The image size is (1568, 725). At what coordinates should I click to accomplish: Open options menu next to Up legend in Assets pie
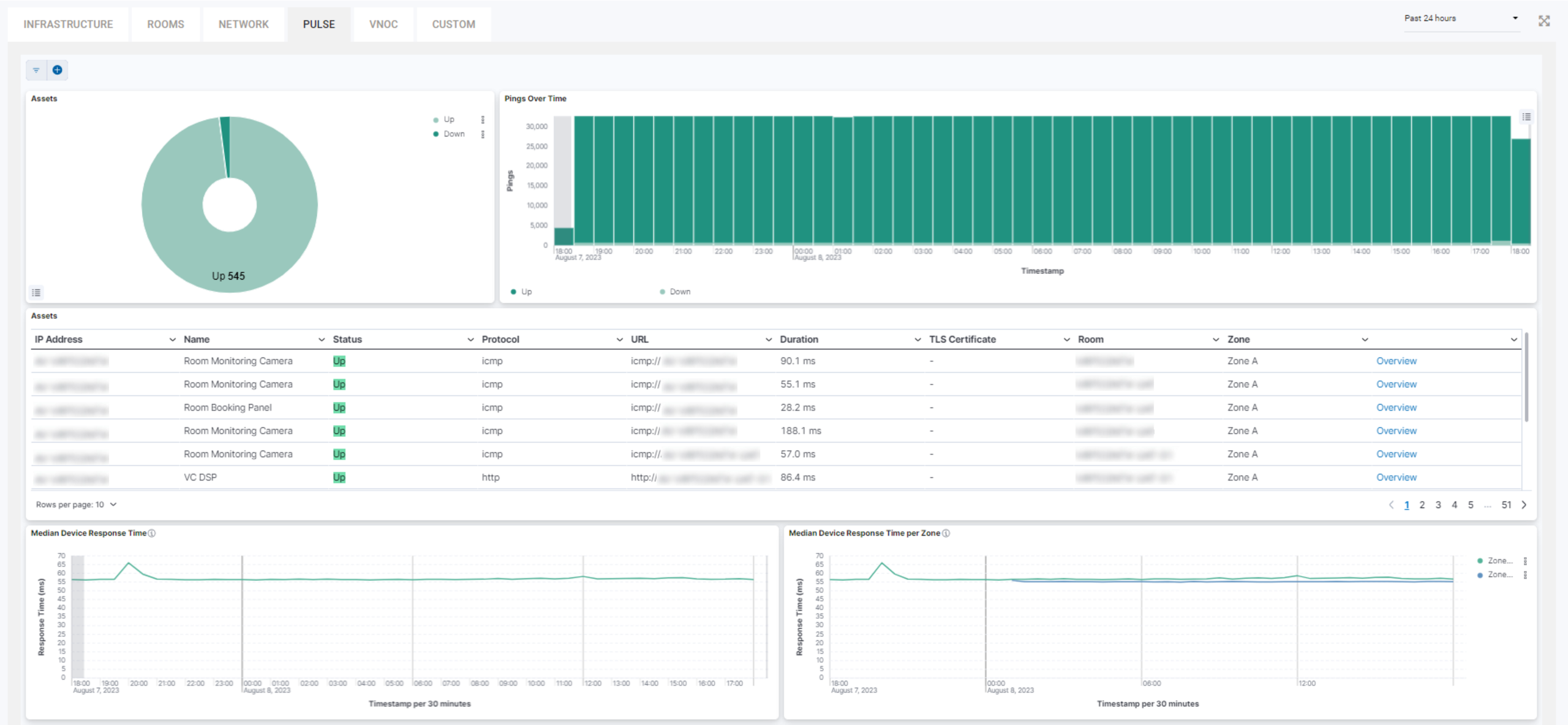(x=483, y=120)
